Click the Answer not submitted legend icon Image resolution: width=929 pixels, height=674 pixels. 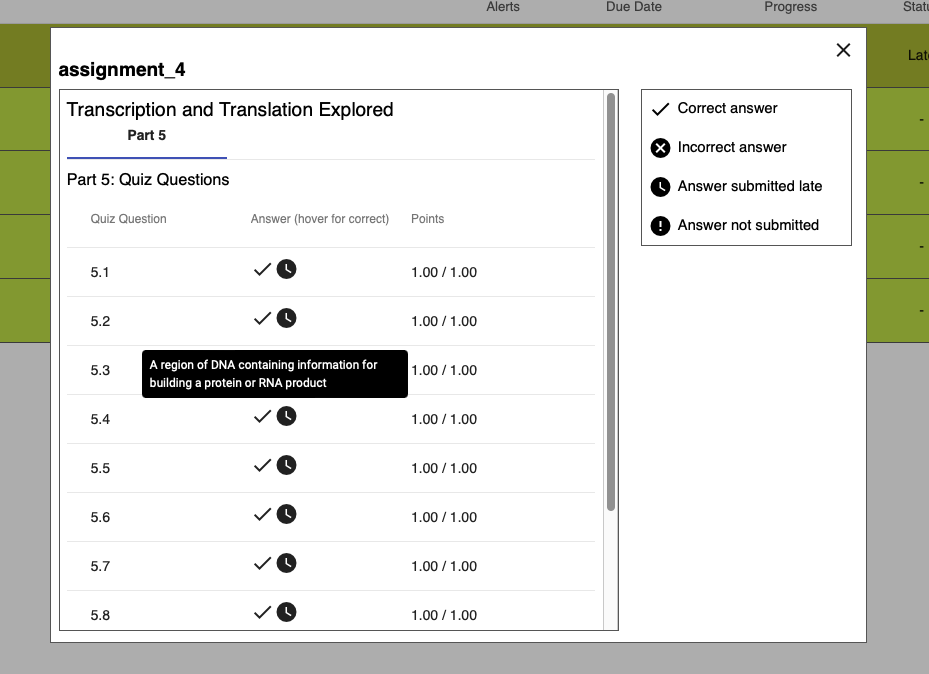[660, 226]
